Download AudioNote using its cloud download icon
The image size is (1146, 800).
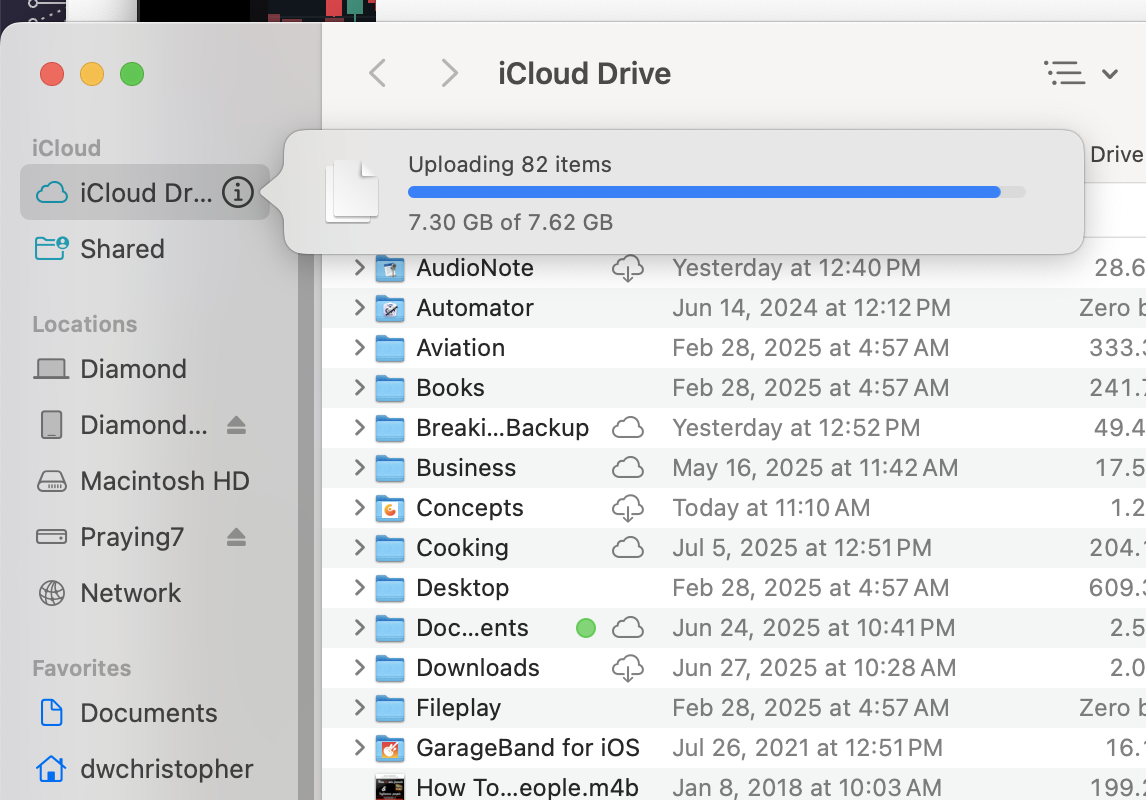[x=628, y=268]
